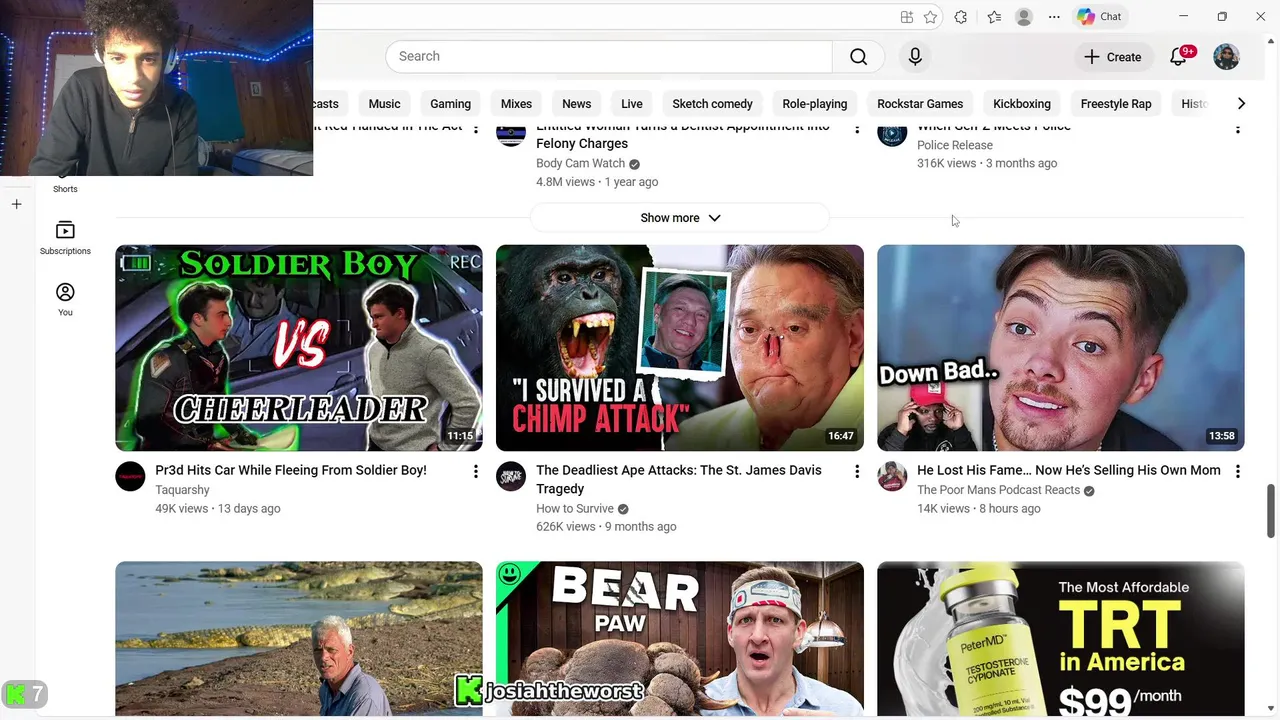
Task: Open options for Entitled Woman video
Action: [857, 128]
